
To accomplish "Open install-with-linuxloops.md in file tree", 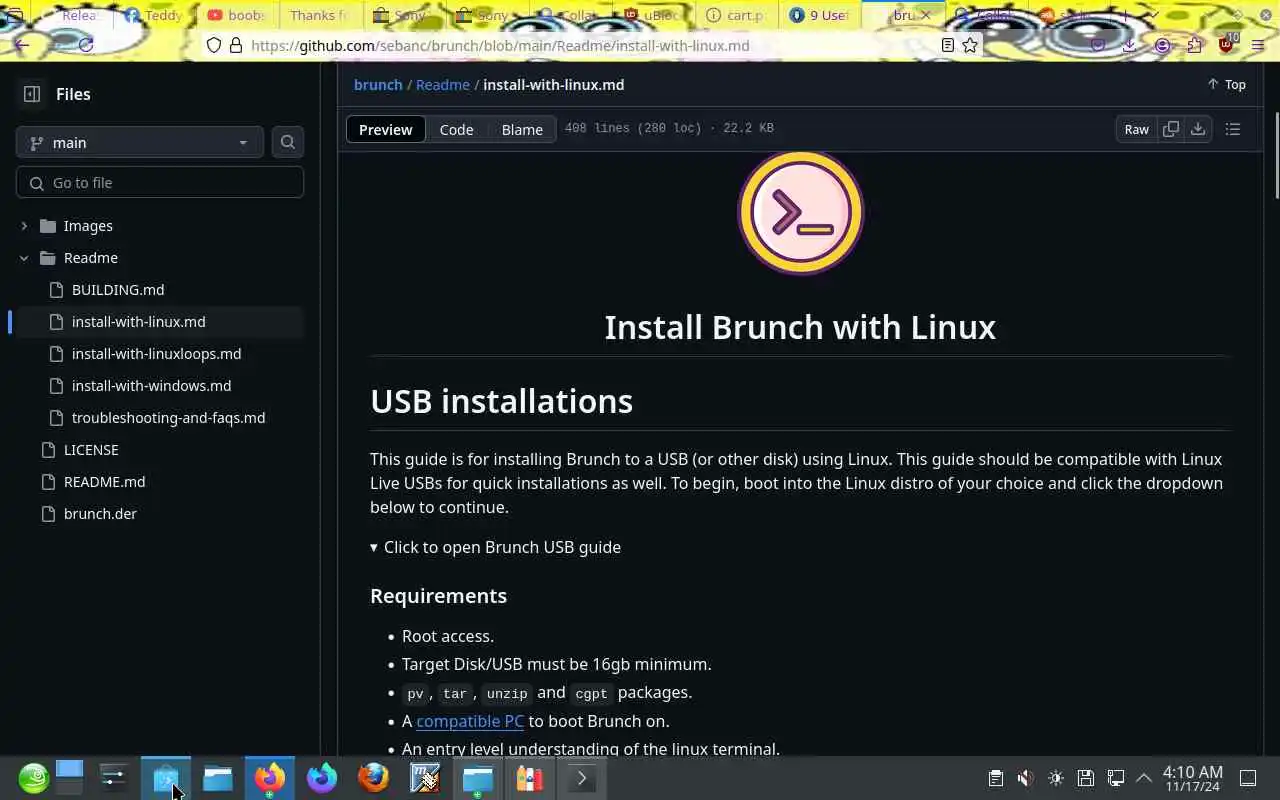I will (x=157, y=354).
